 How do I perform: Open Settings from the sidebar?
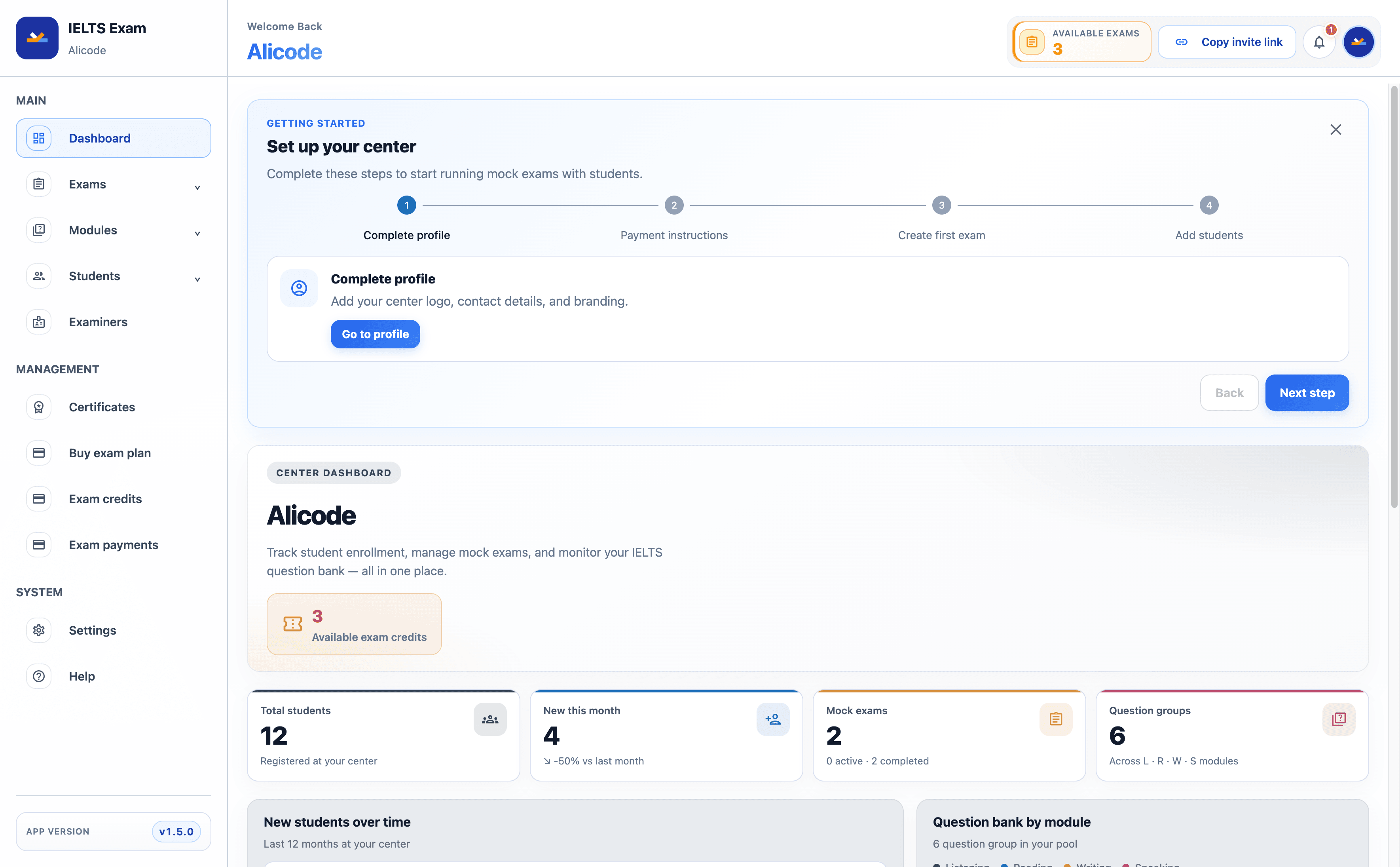coord(114,630)
